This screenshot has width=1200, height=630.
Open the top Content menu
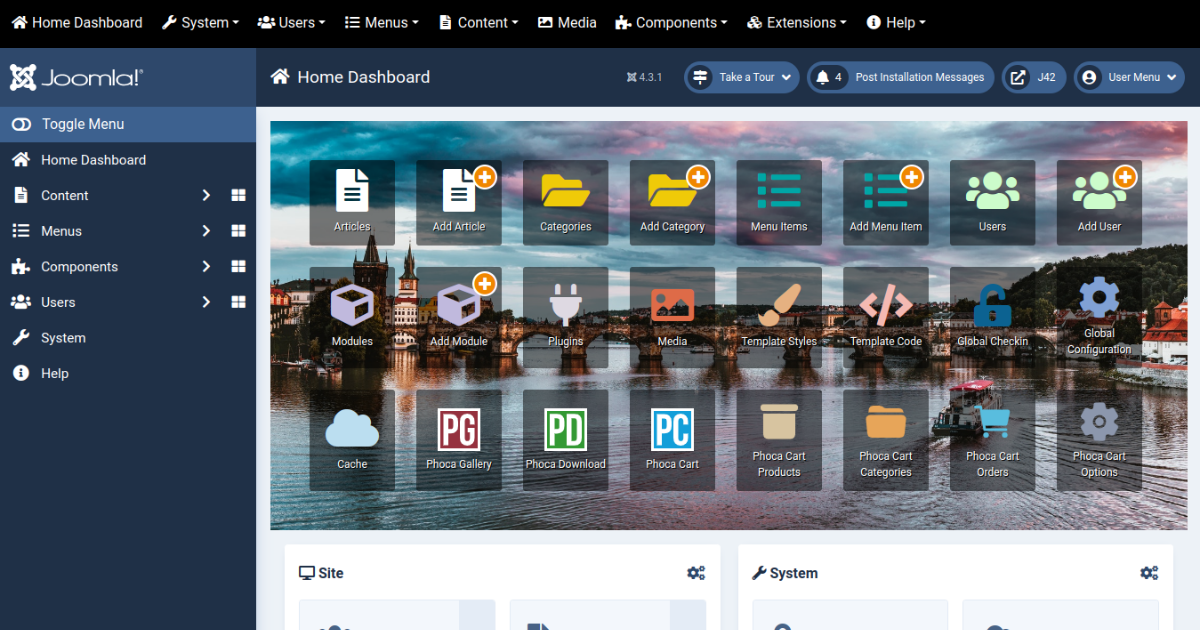click(478, 22)
